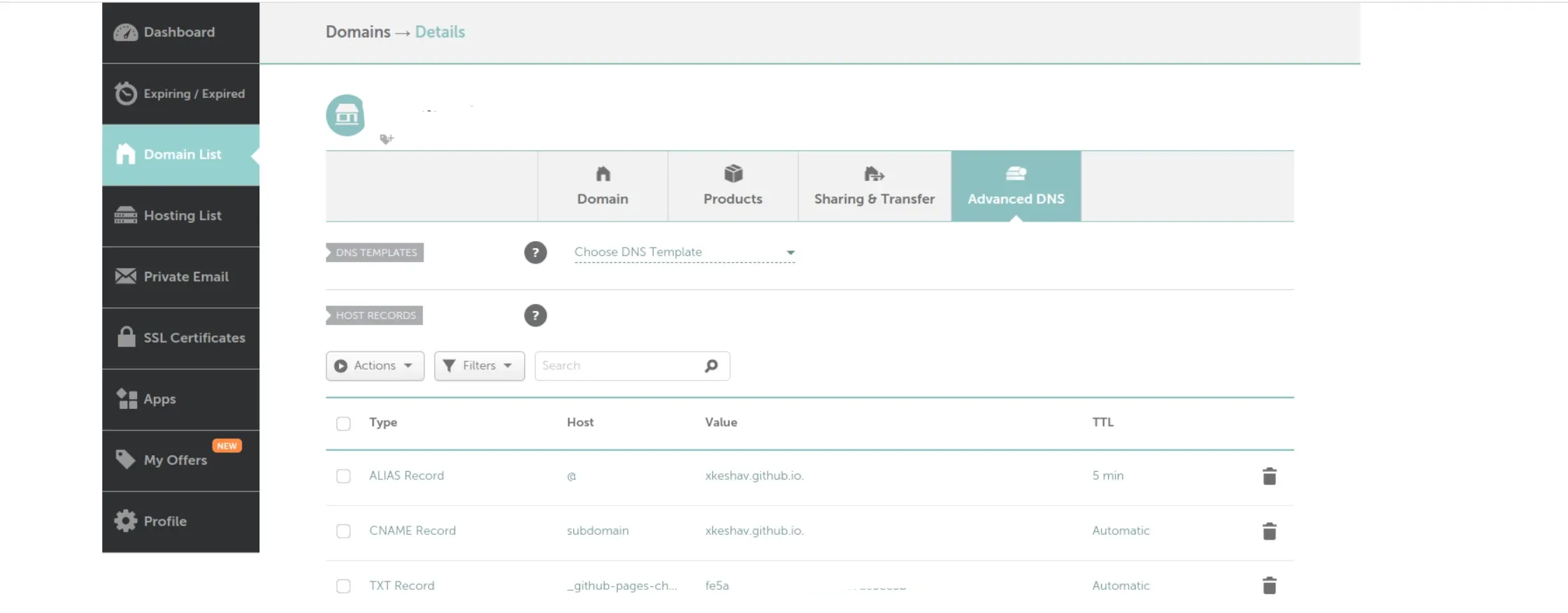This screenshot has width=1568, height=613.
Task: Open My Offers in sidebar
Action: pyautogui.click(x=180, y=461)
